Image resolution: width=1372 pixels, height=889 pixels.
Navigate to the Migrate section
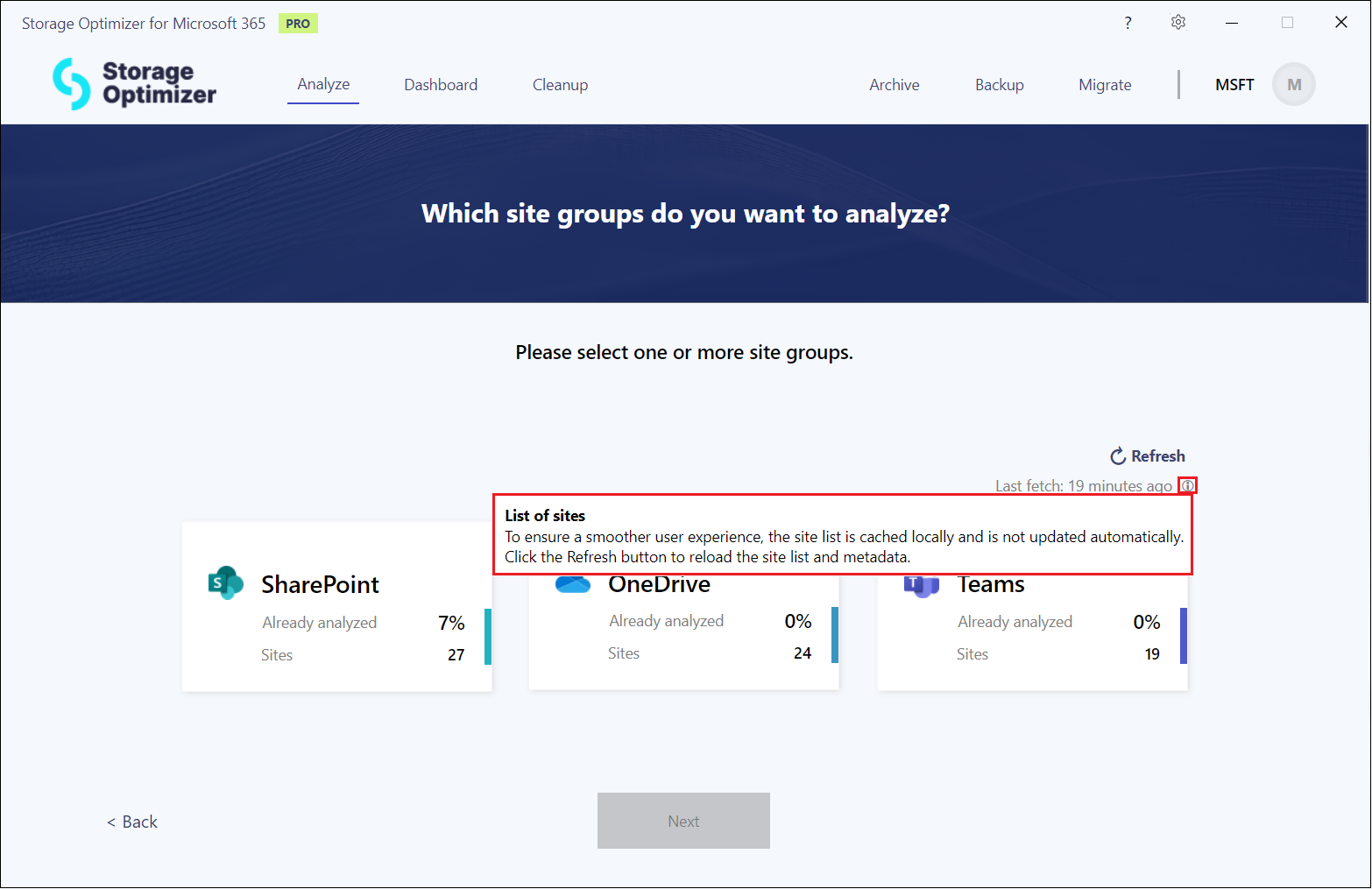[1105, 85]
